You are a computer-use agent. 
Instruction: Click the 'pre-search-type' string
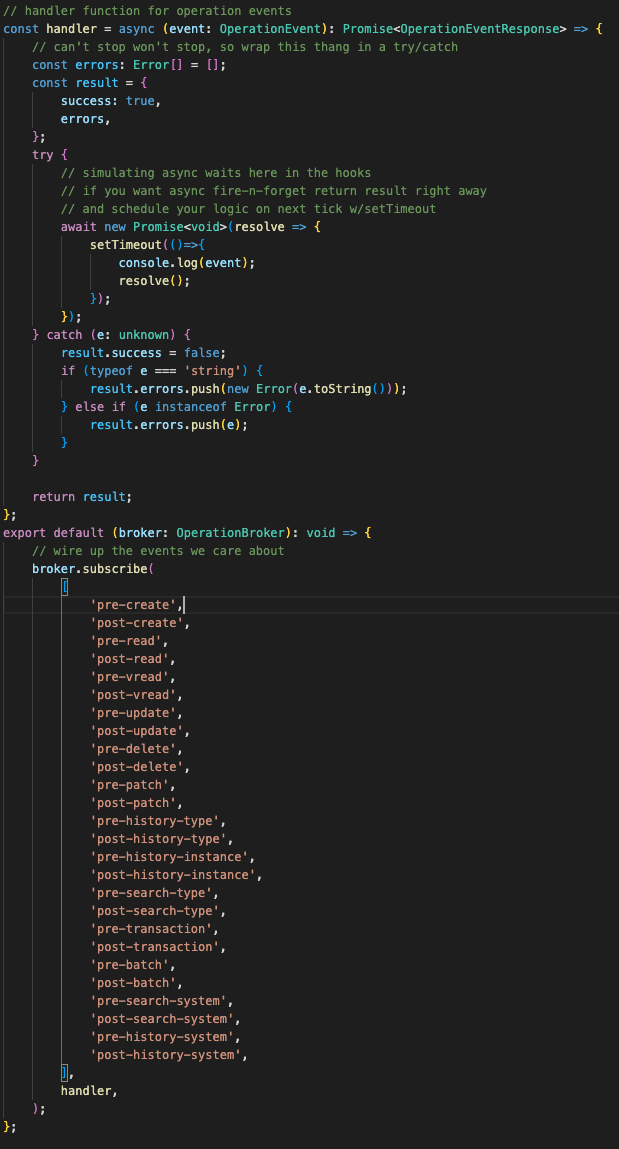coord(151,893)
